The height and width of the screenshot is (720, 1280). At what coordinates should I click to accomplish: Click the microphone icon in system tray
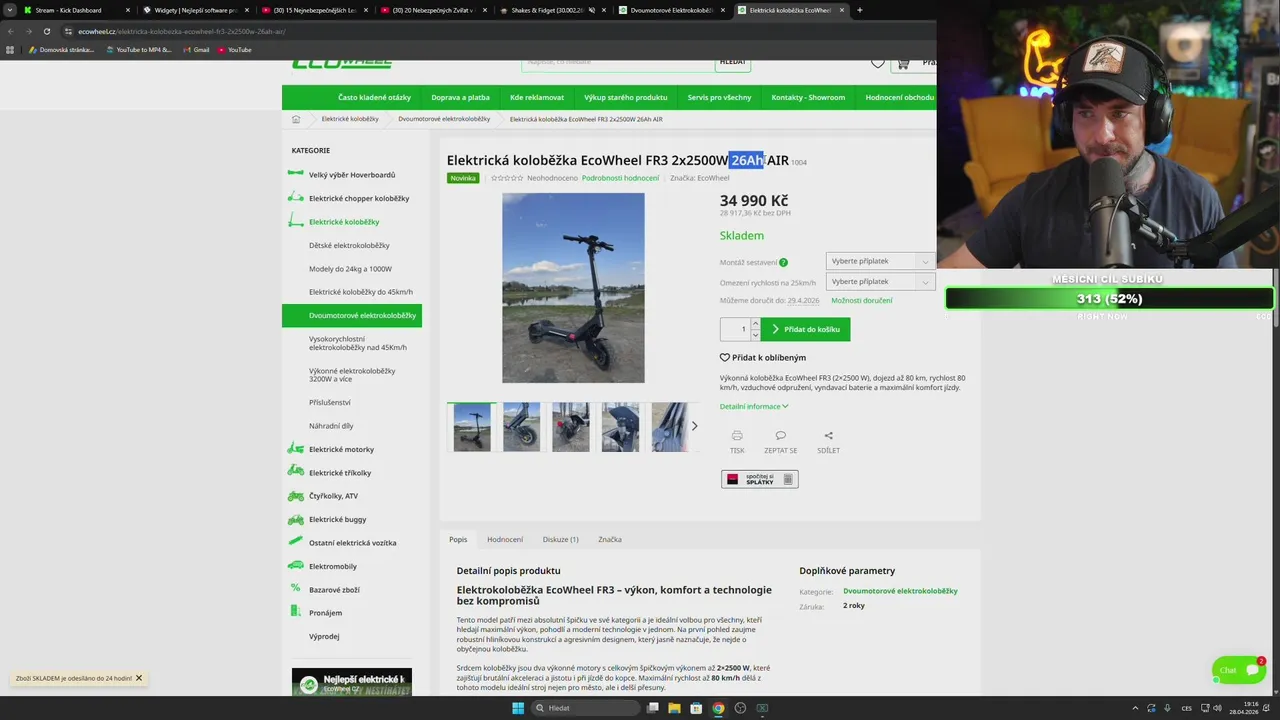click(x=1167, y=708)
